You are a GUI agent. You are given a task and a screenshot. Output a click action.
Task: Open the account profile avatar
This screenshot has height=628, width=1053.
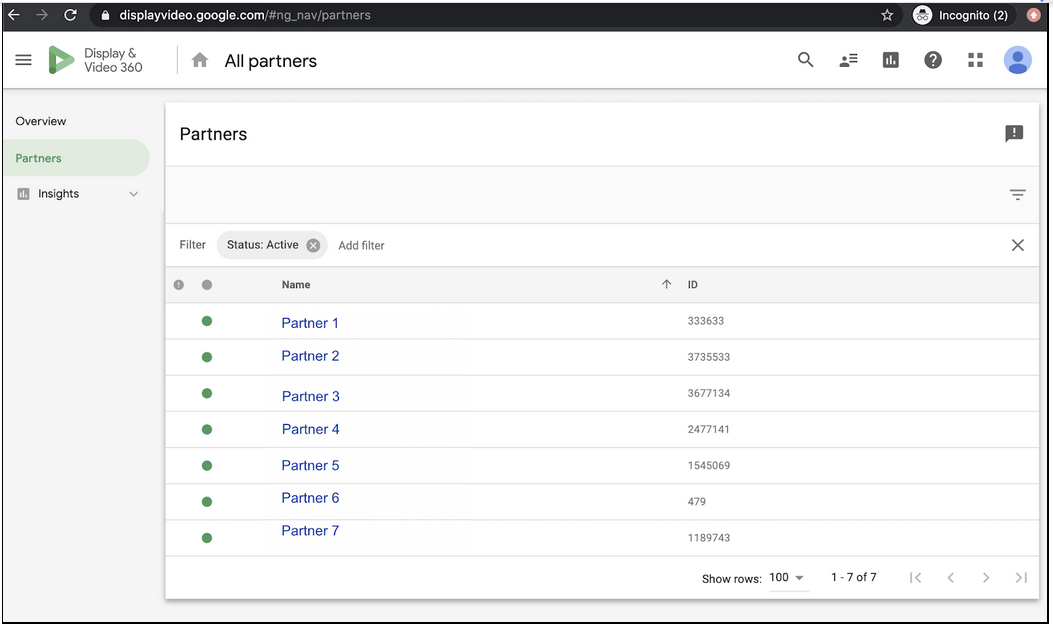click(x=1017, y=60)
